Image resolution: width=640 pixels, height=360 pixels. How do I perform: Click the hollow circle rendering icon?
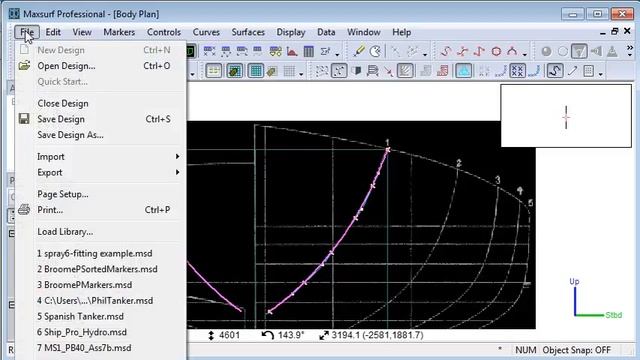tap(563, 51)
